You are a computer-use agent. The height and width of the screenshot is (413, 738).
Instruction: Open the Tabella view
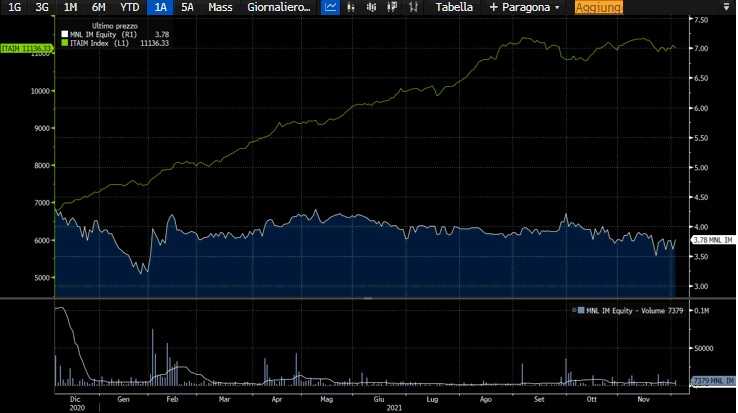(x=454, y=8)
